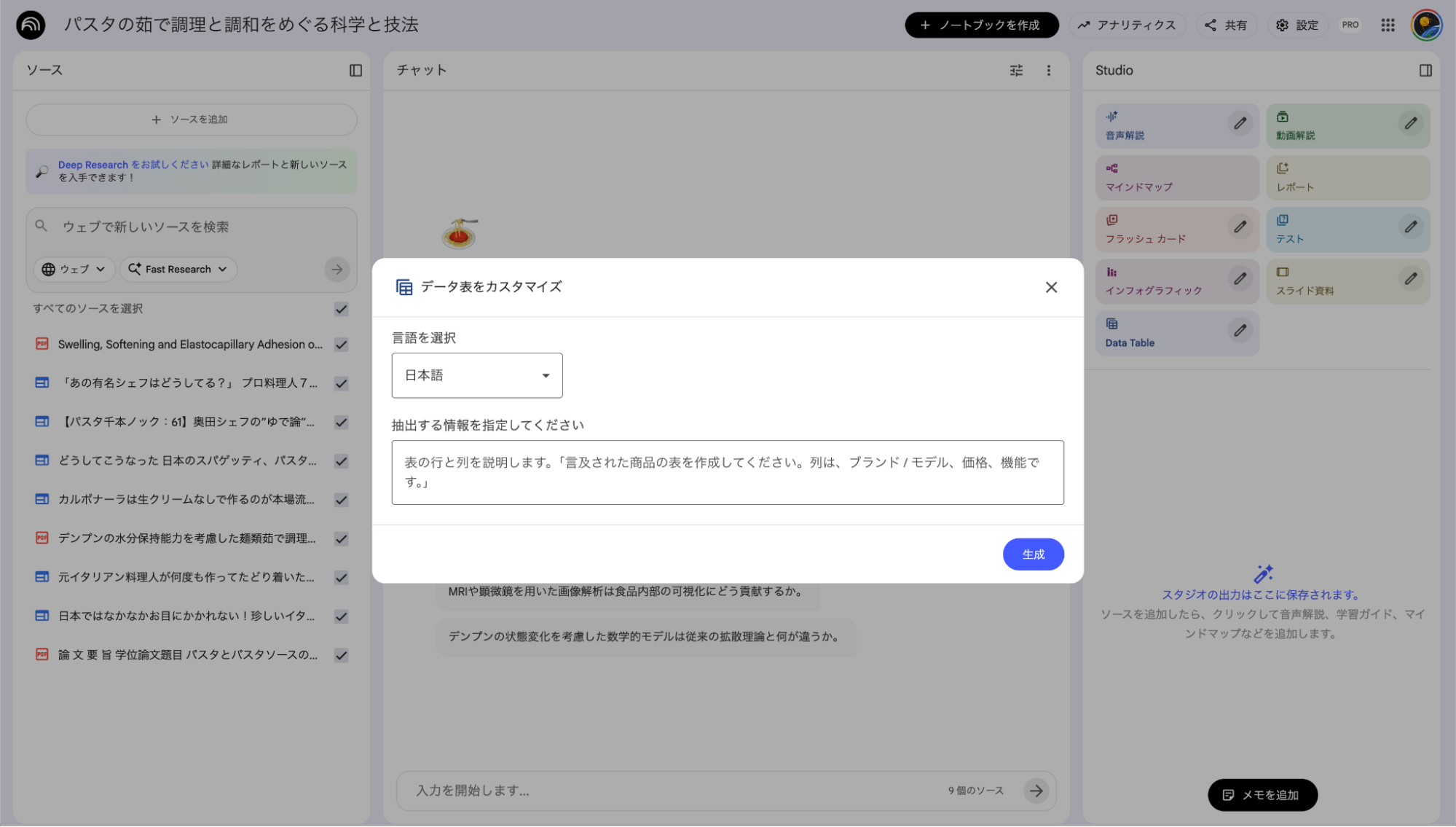Screen dimensions: 1456x827
Task: Edit the Data Table with its pencil icon
Action: click(x=1240, y=330)
